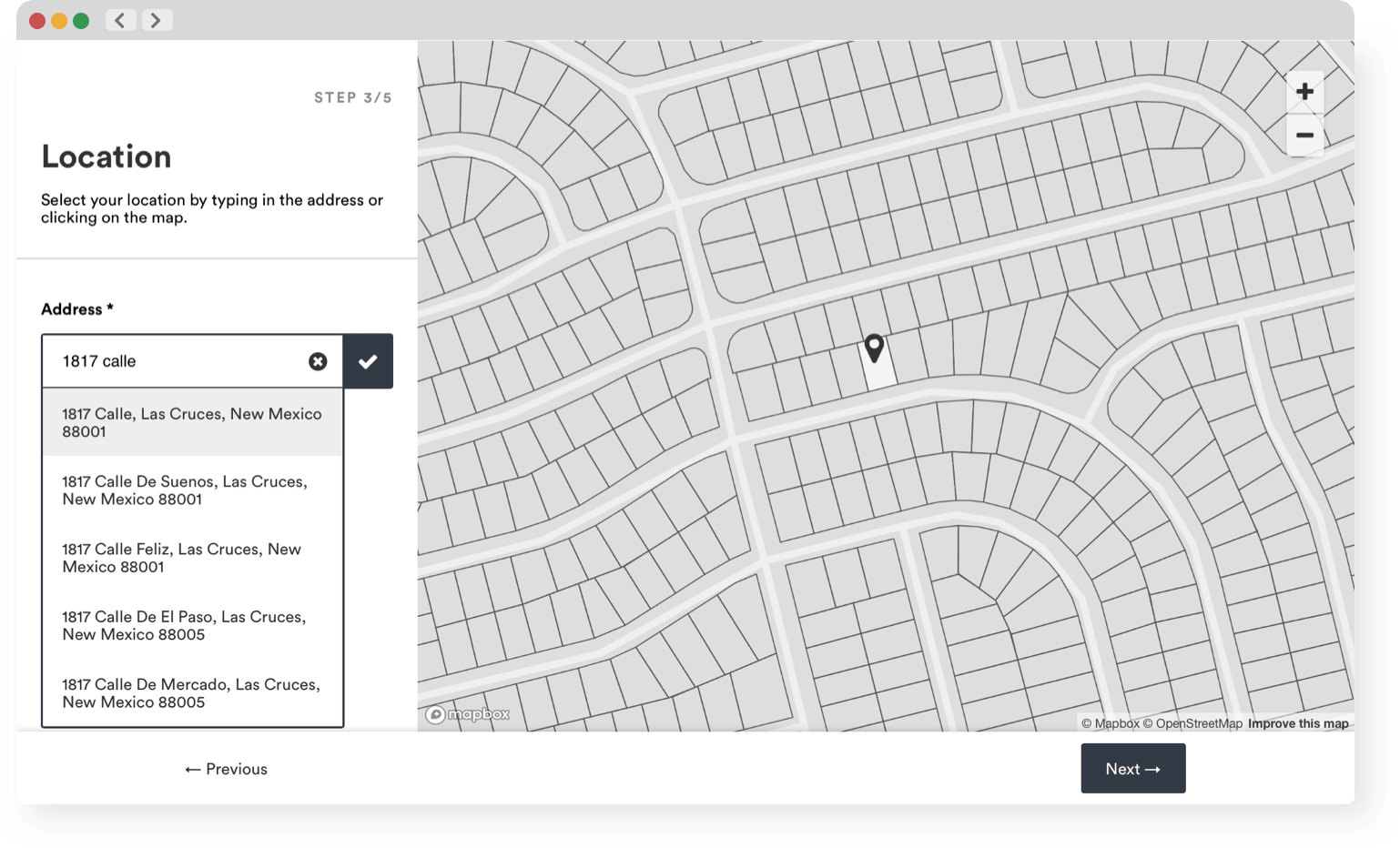Go back with browser back arrow
Image resolution: width=1400 pixels, height=848 pixels.
tap(120, 20)
